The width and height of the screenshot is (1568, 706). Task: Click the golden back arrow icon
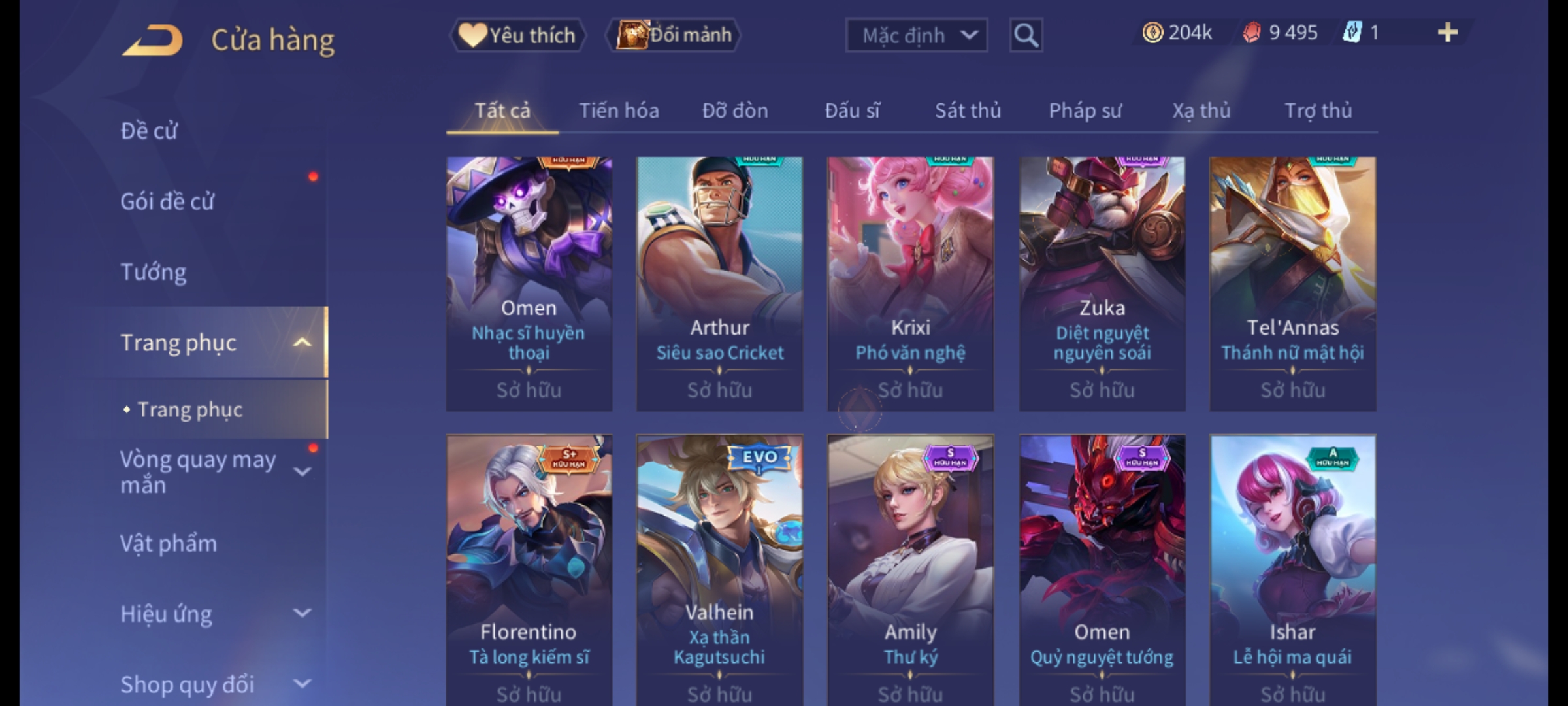pyautogui.click(x=153, y=41)
